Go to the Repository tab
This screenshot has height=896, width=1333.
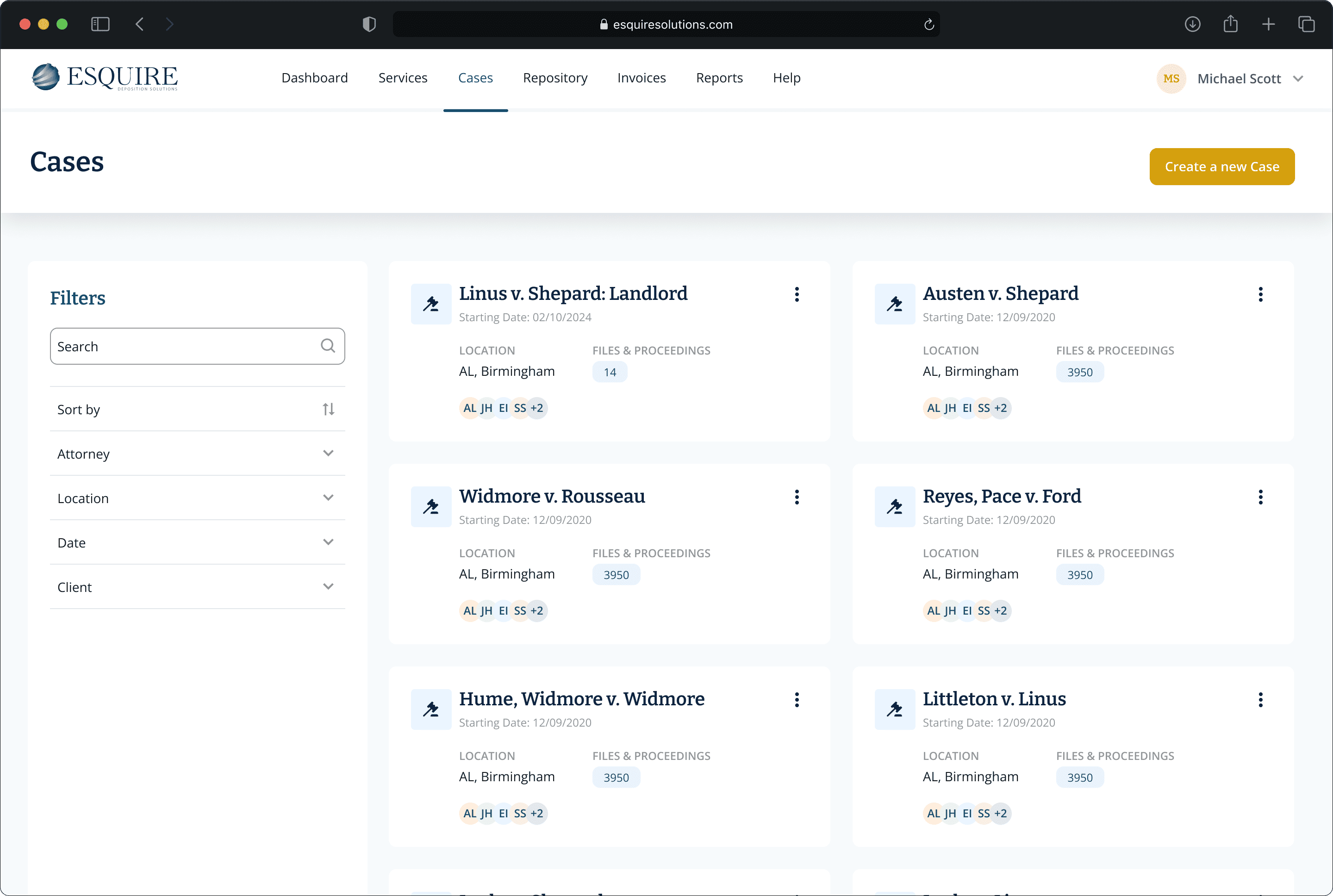(x=555, y=78)
